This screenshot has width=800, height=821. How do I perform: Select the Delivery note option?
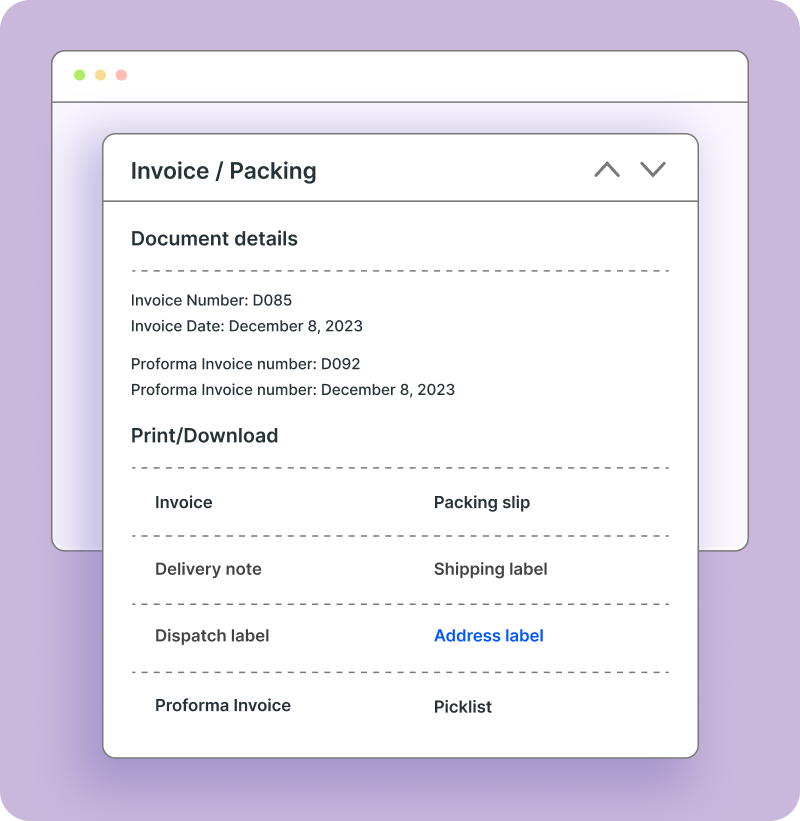click(208, 569)
